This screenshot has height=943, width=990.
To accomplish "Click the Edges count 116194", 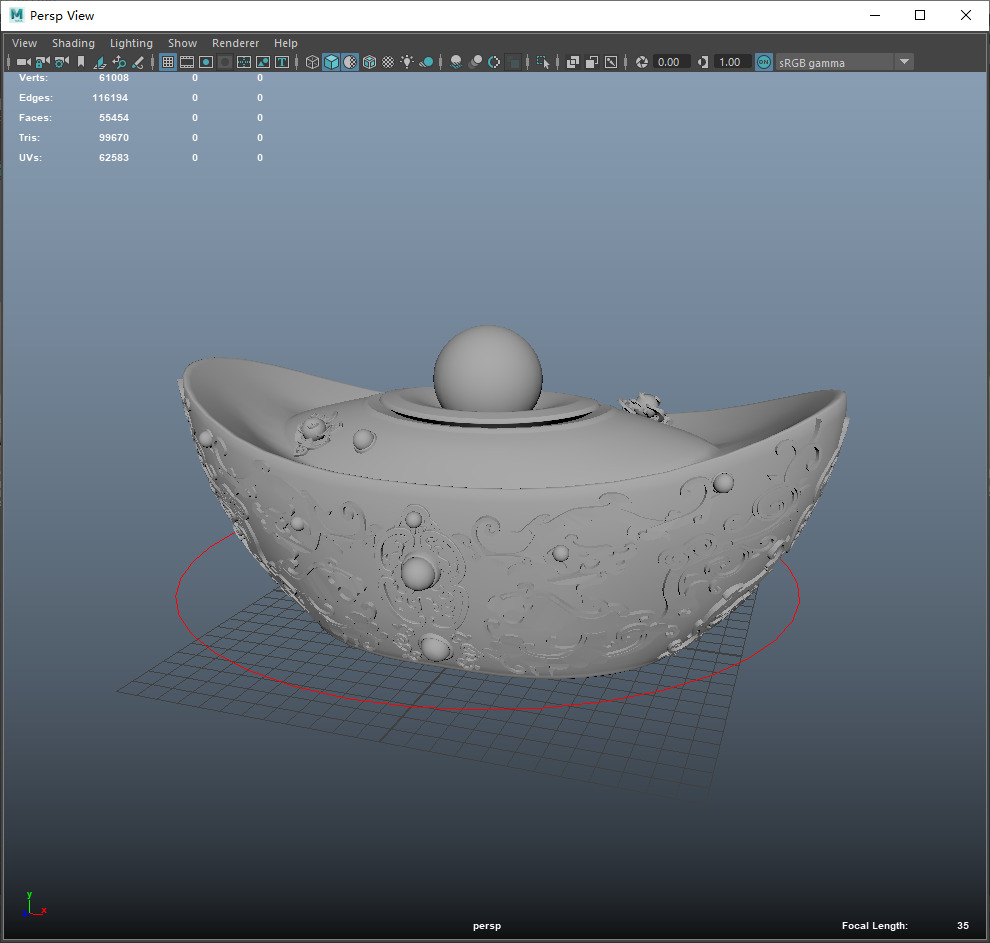I will click(x=110, y=98).
